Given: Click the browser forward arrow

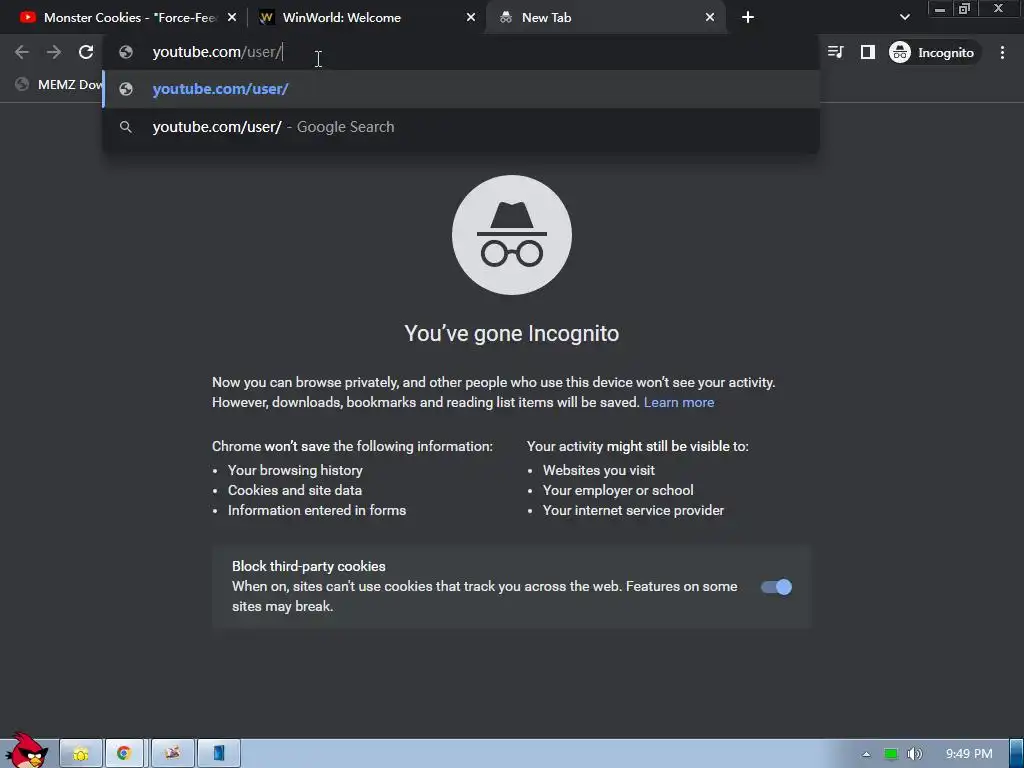Looking at the screenshot, I should [x=54, y=52].
